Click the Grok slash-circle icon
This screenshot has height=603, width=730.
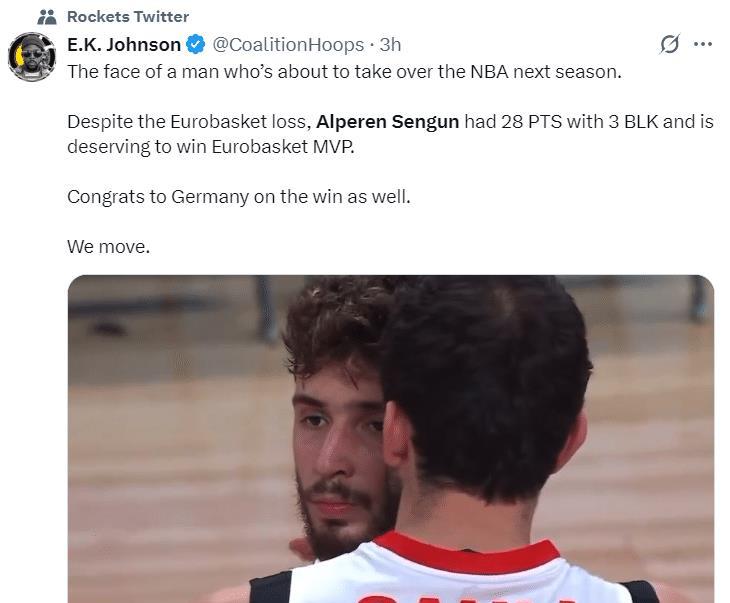tap(670, 44)
